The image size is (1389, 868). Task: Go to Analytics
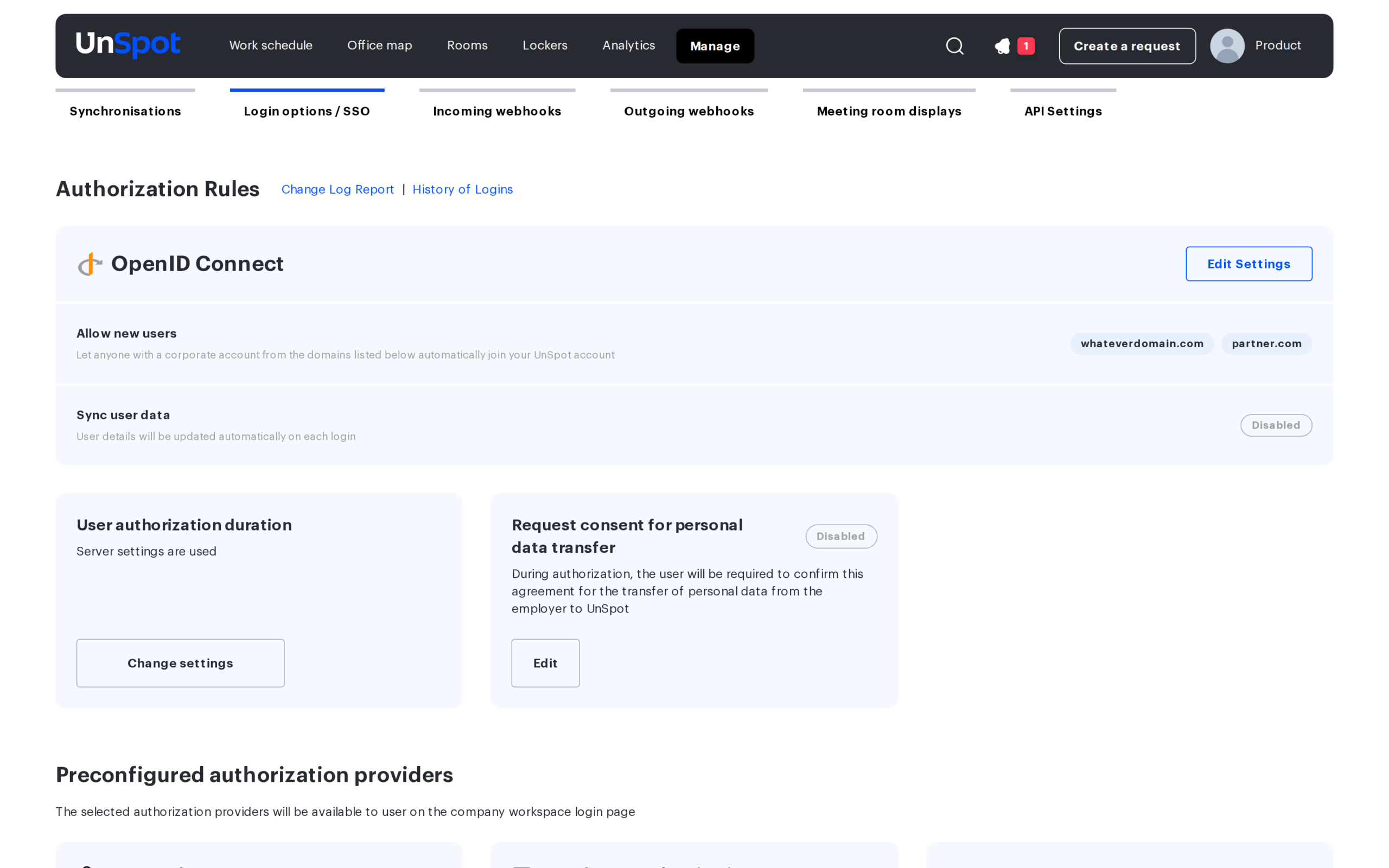tap(628, 46)
